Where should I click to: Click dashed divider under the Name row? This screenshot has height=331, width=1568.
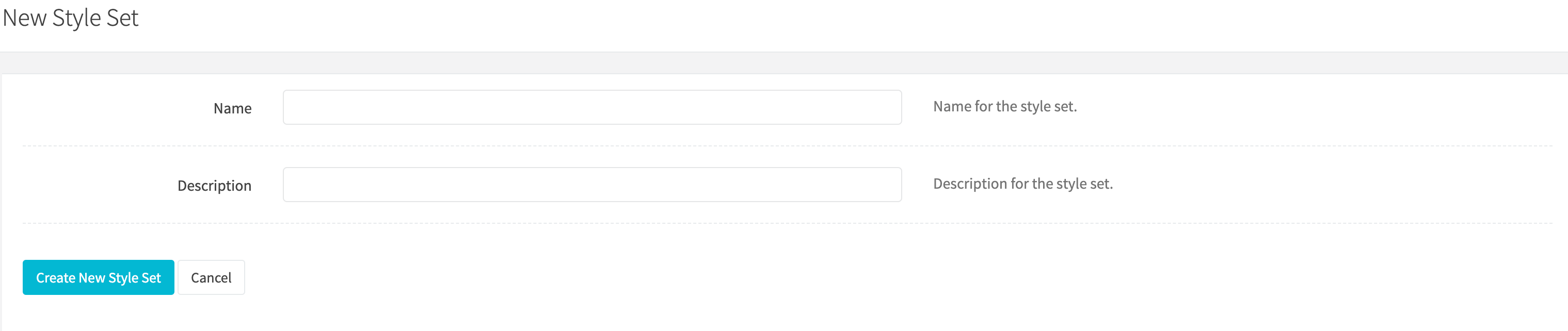pyautogui.click(x=788, y=146)
